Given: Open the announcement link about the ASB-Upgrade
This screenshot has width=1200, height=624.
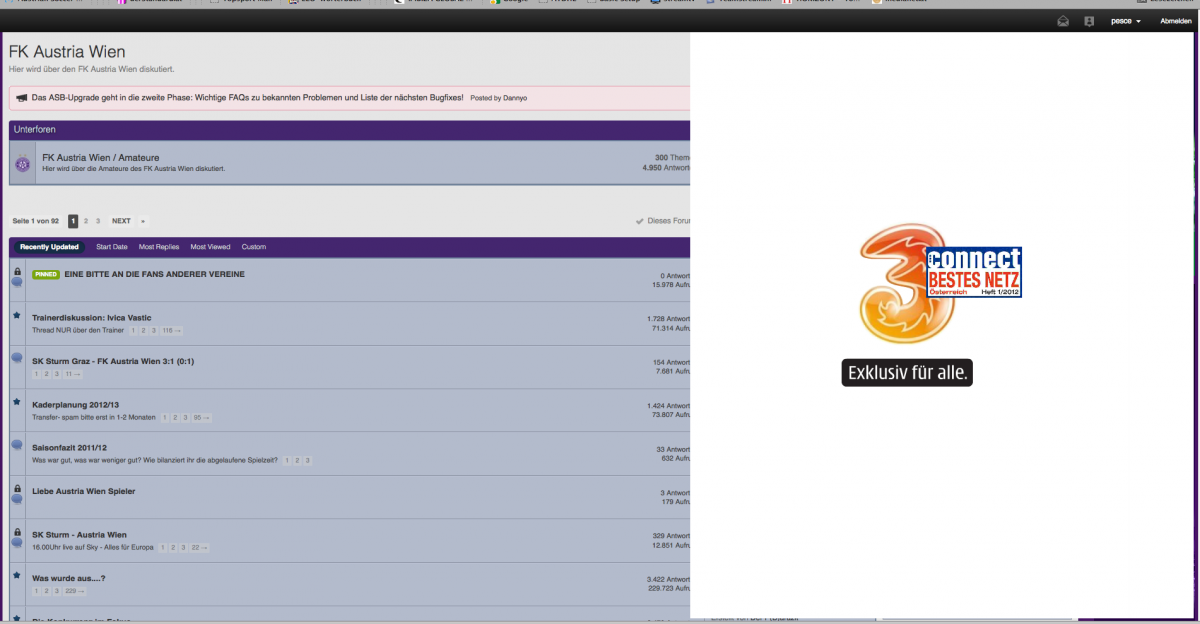Looking at the screenshot, I should click(x=247, y=98).
